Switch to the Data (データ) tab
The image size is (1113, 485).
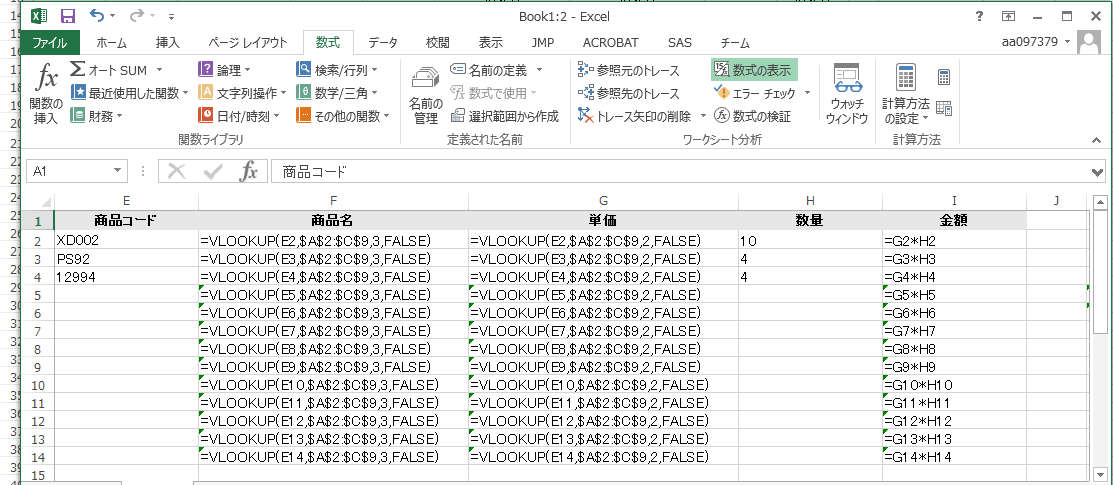coord(382,42)
